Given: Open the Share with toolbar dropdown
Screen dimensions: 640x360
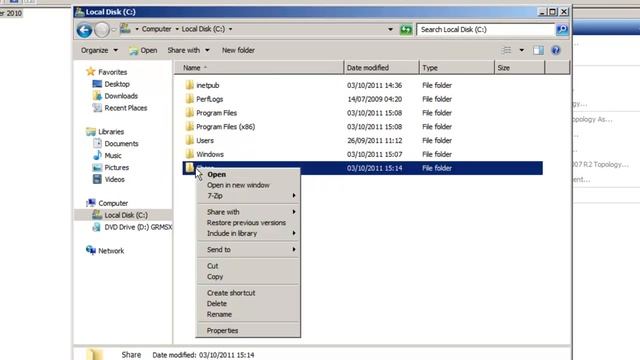Looking at the screenshot, I should click(188, 50).
